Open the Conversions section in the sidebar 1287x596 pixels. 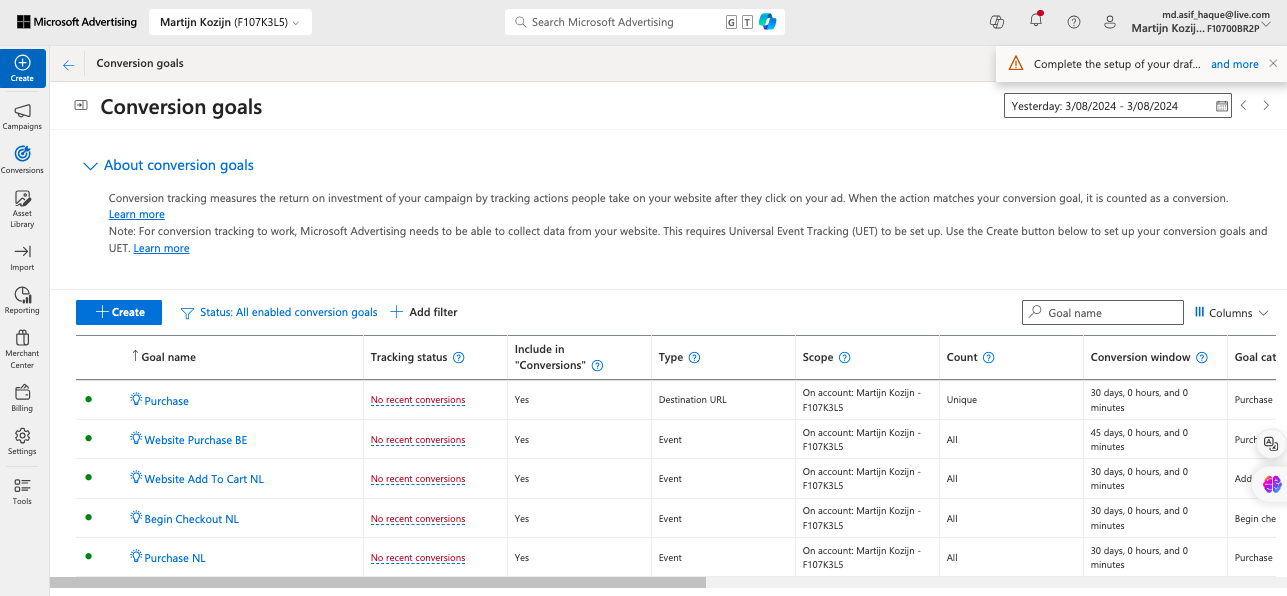tap(22, 160)
